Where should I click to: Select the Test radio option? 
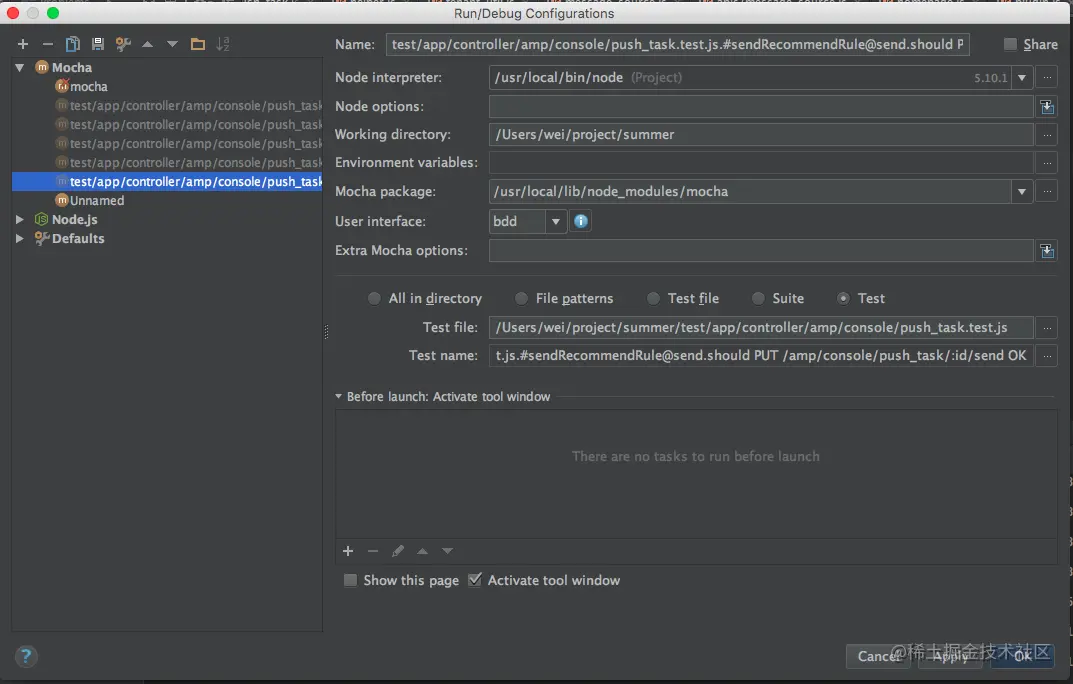[844, 298]
